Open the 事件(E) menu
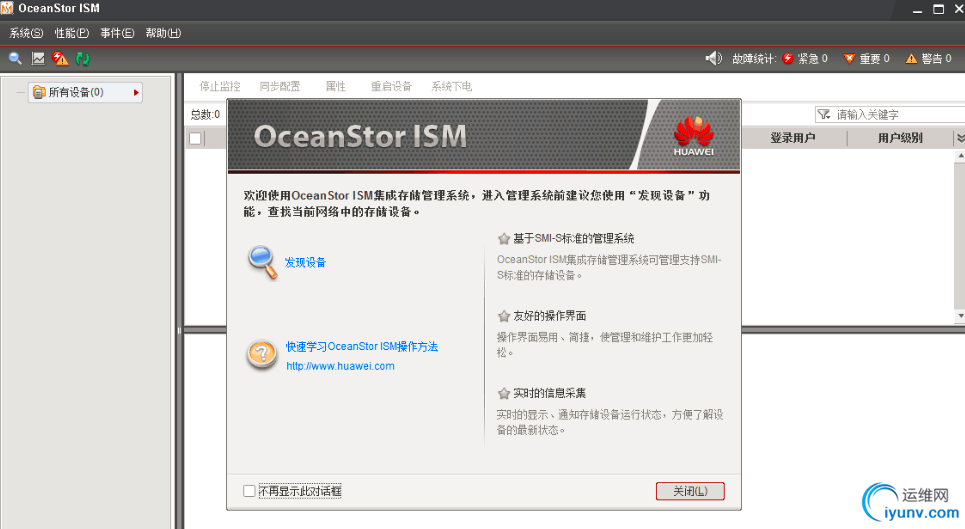This screenshot has height=529, width=965. click(x=117, y=33)
